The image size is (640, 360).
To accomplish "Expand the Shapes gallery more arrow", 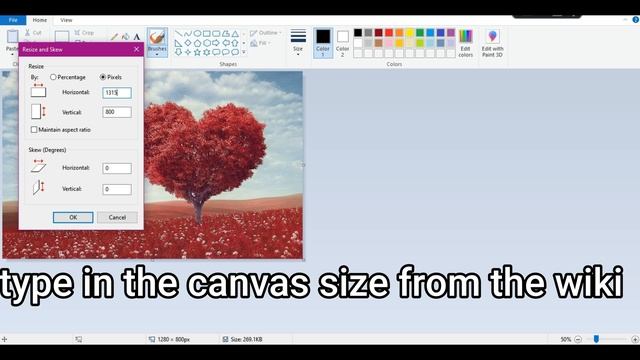I will point(244,52).
